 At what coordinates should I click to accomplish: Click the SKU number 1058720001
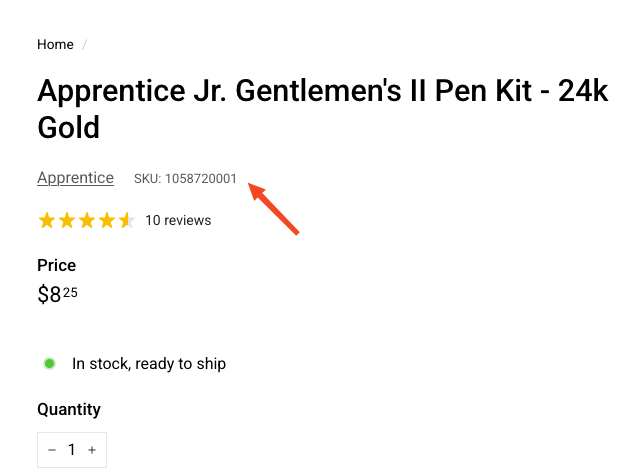(x=201, y=179)
